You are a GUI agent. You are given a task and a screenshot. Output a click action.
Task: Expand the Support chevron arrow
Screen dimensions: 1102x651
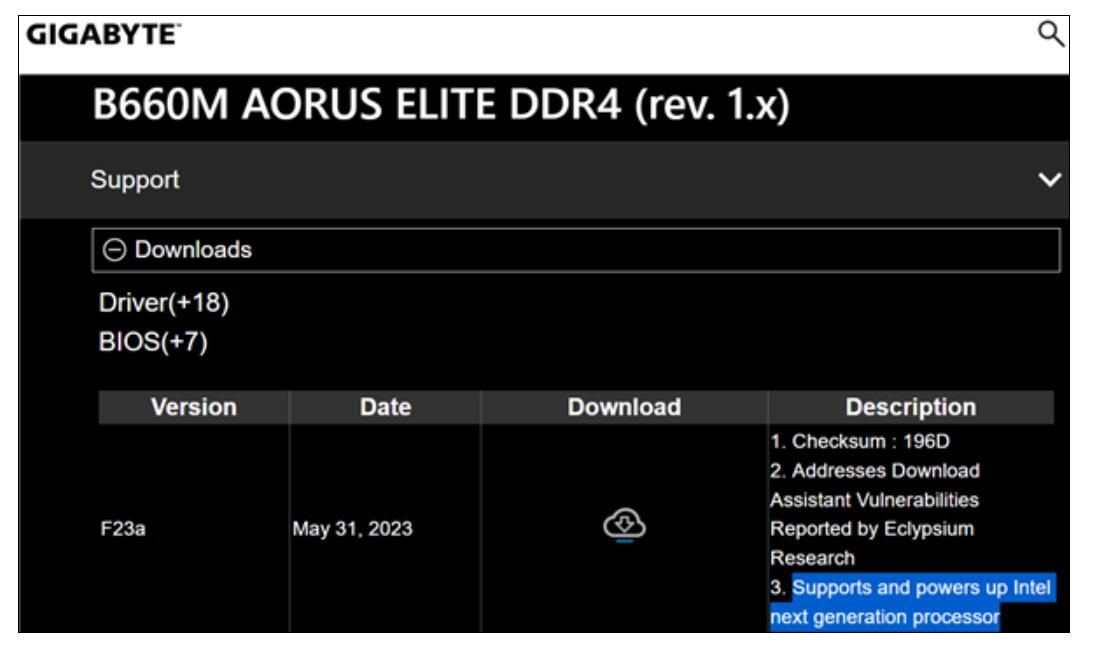tap(1049, 179)
